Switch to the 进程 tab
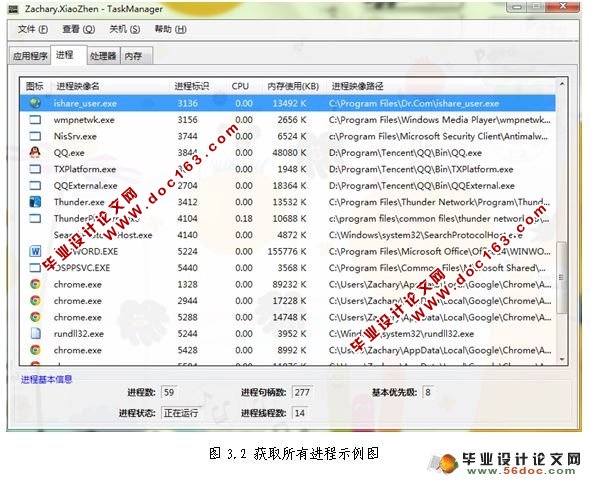 (x=69, y=55)
